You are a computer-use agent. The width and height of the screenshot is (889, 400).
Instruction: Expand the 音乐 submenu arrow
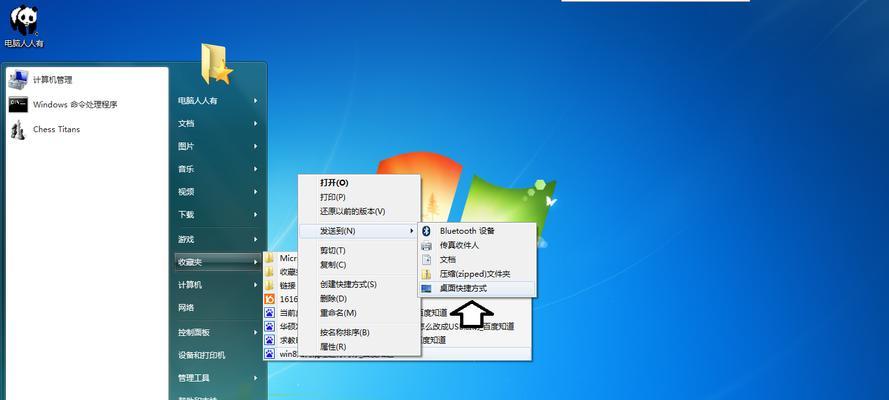[256, 169]
